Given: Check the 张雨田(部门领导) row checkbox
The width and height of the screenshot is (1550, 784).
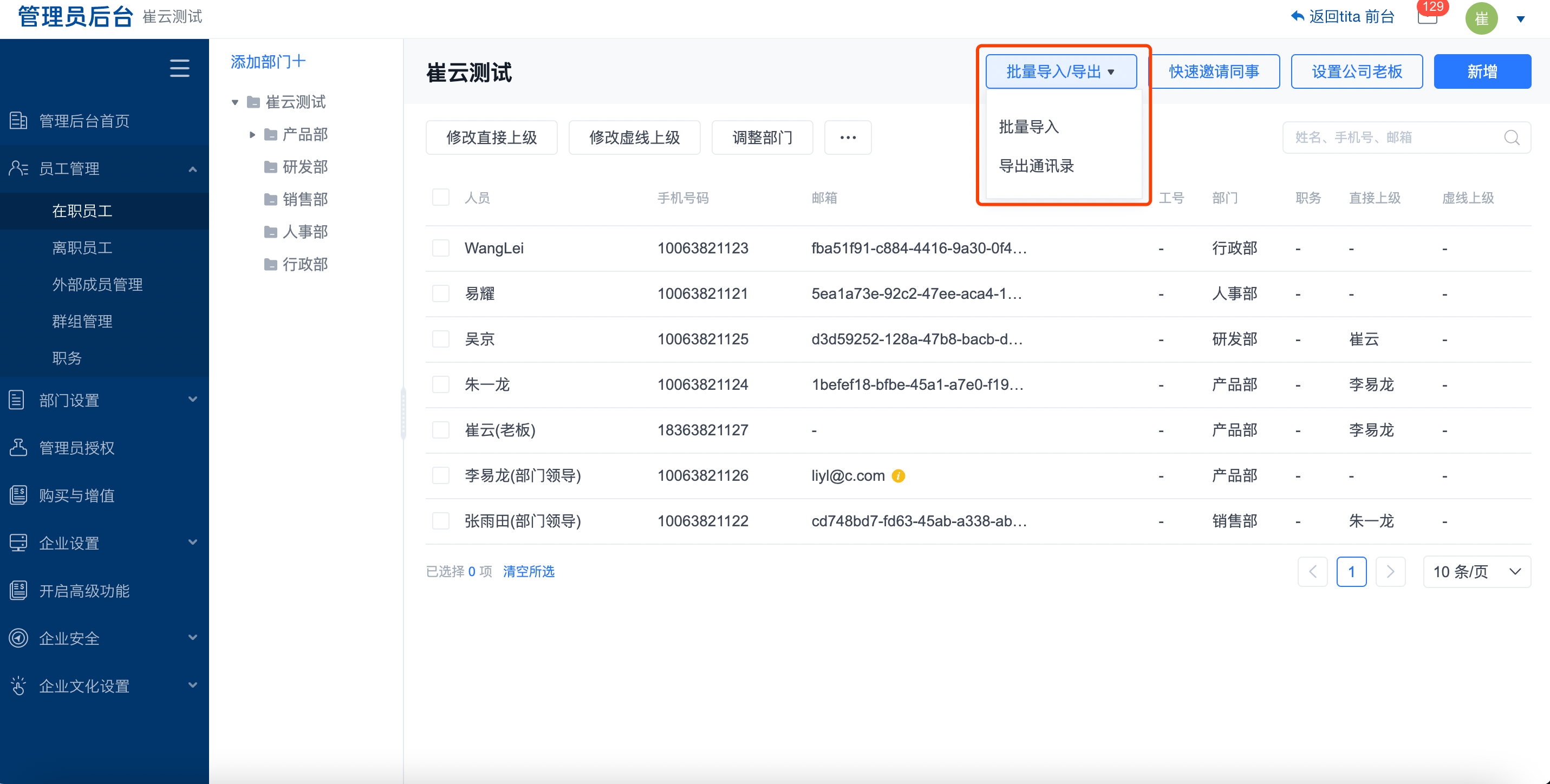Looking at the screenshot, I should pos(440,520).
